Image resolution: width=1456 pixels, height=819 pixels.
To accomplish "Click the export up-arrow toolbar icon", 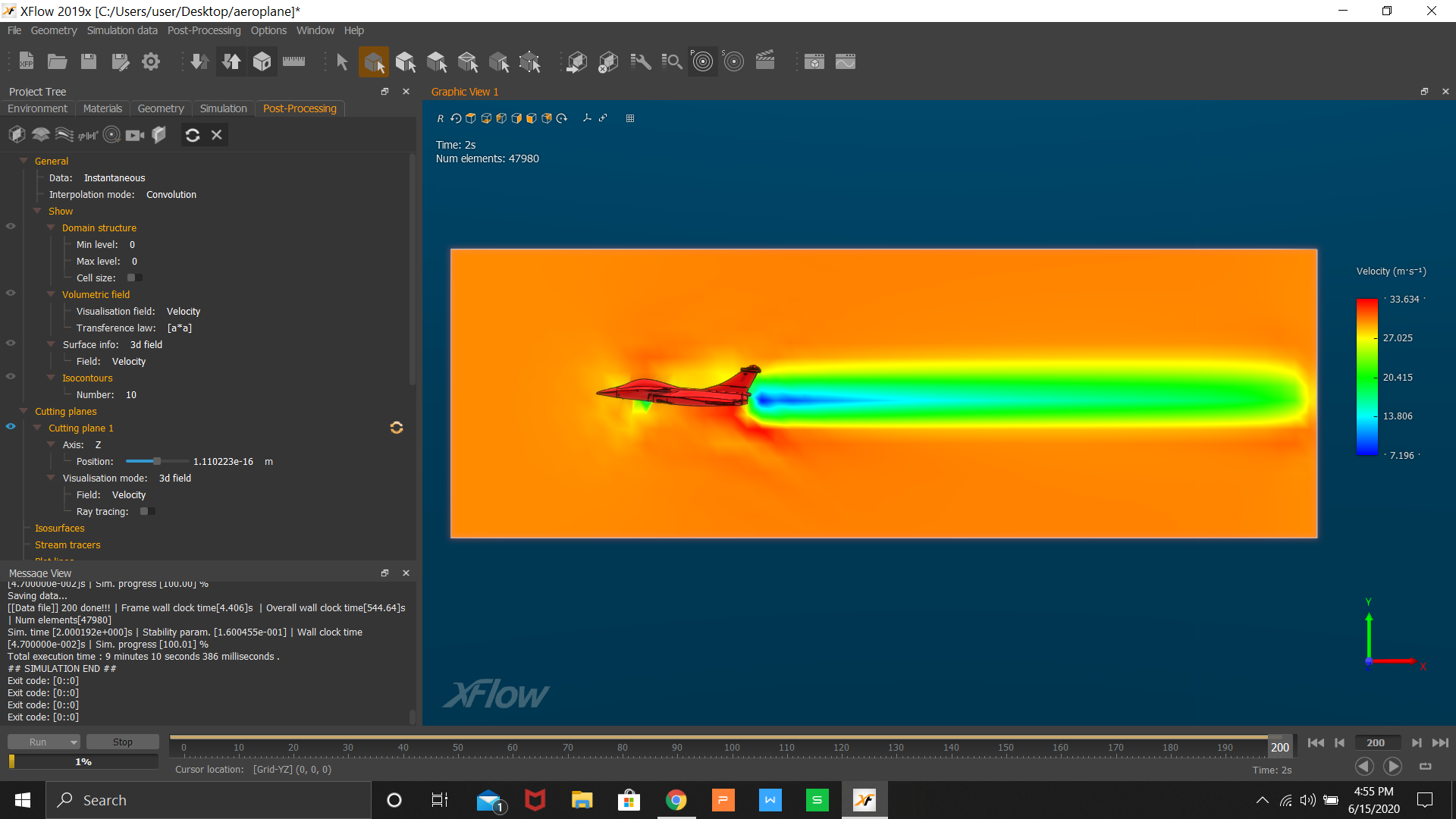I will click(x=231, y=61).
